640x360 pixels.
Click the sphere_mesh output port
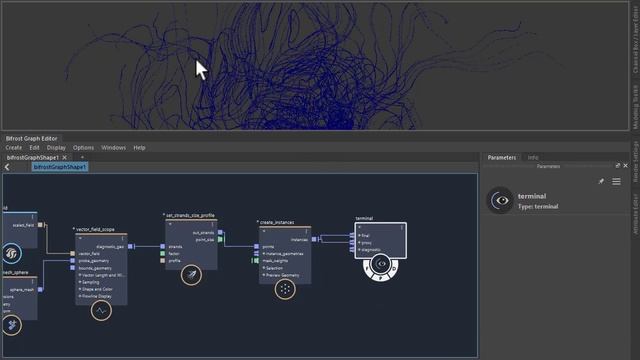[40, 289]
